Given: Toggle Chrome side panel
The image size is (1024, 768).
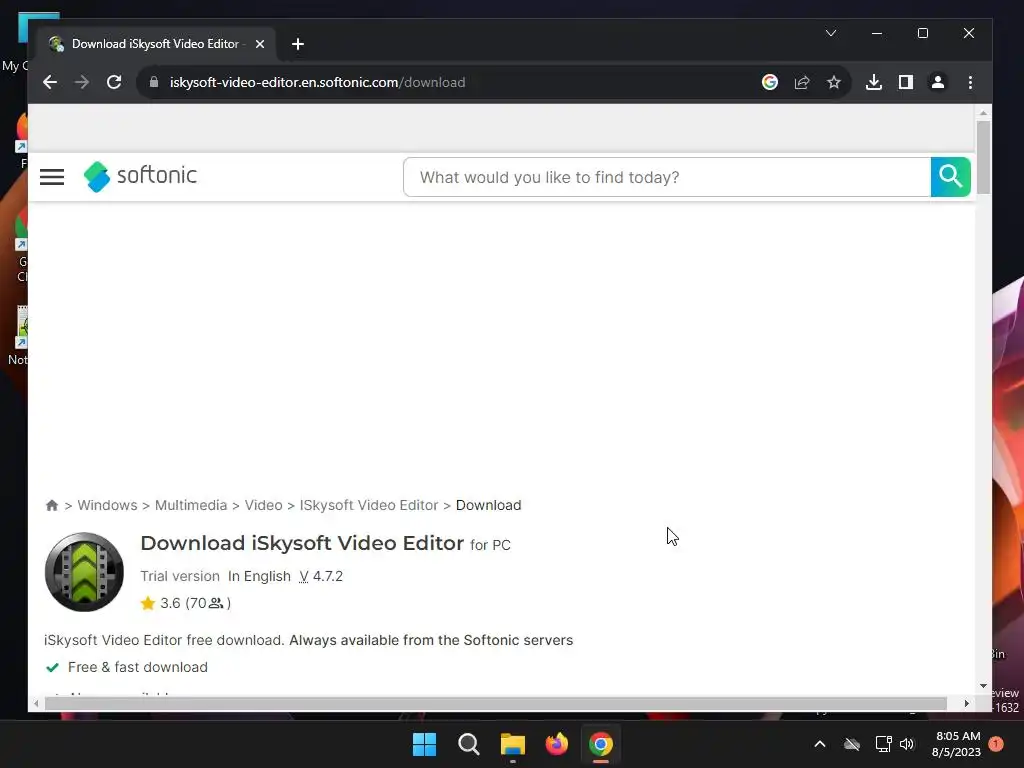Looking at the screenshot, I should (906, 82).
